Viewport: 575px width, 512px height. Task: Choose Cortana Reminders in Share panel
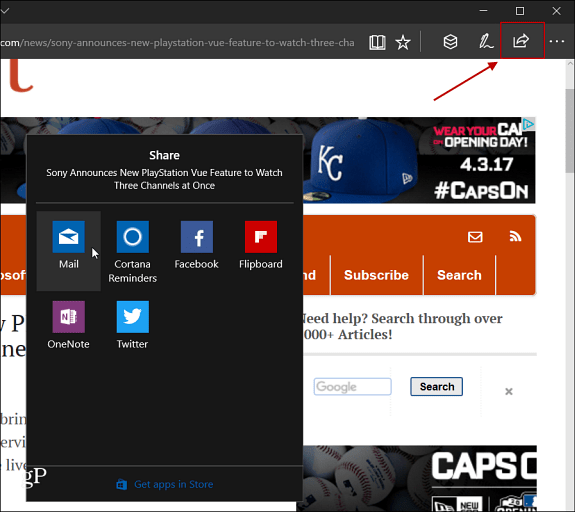point(132,251)
